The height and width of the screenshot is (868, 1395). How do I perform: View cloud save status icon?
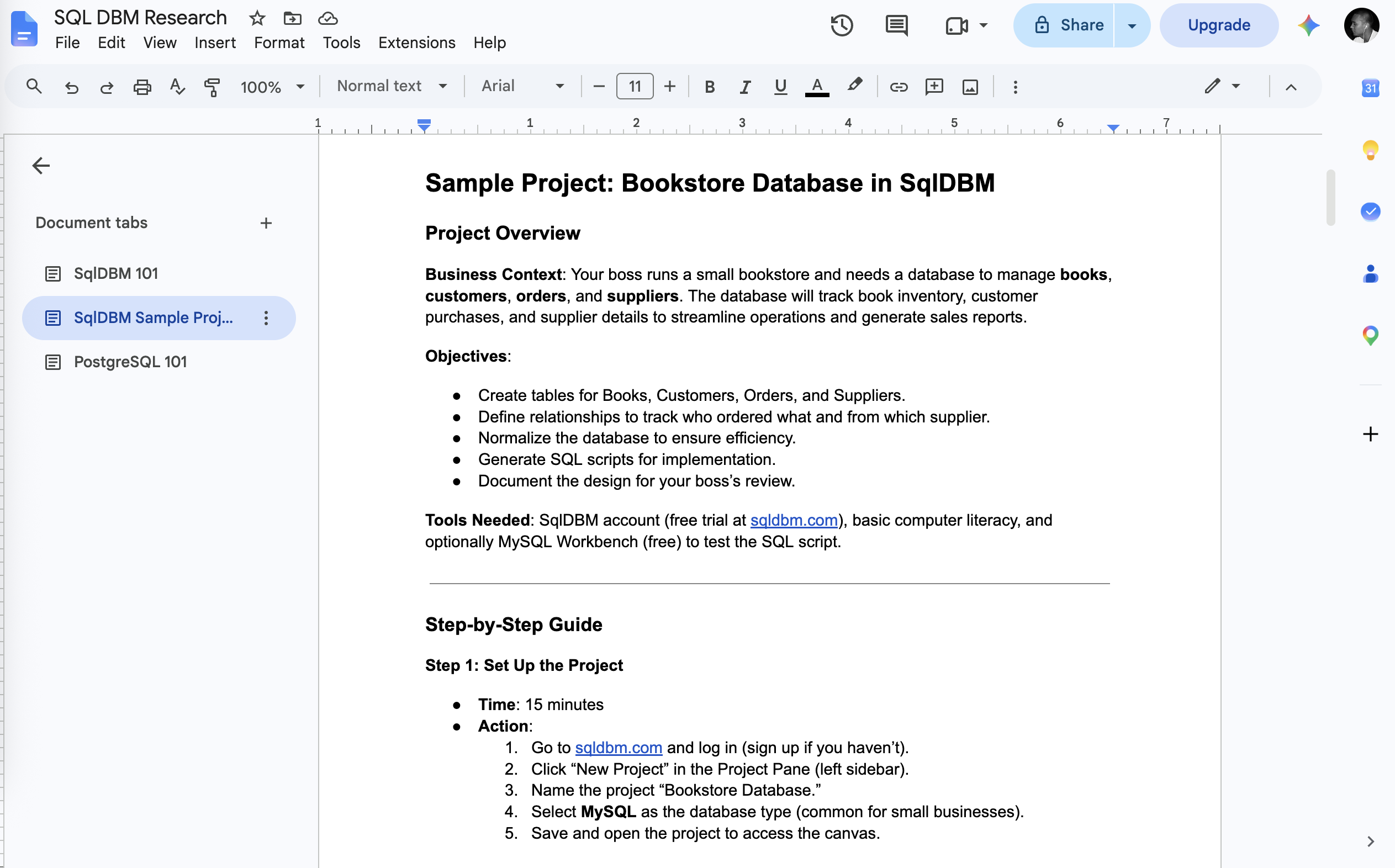coord(328,18)
